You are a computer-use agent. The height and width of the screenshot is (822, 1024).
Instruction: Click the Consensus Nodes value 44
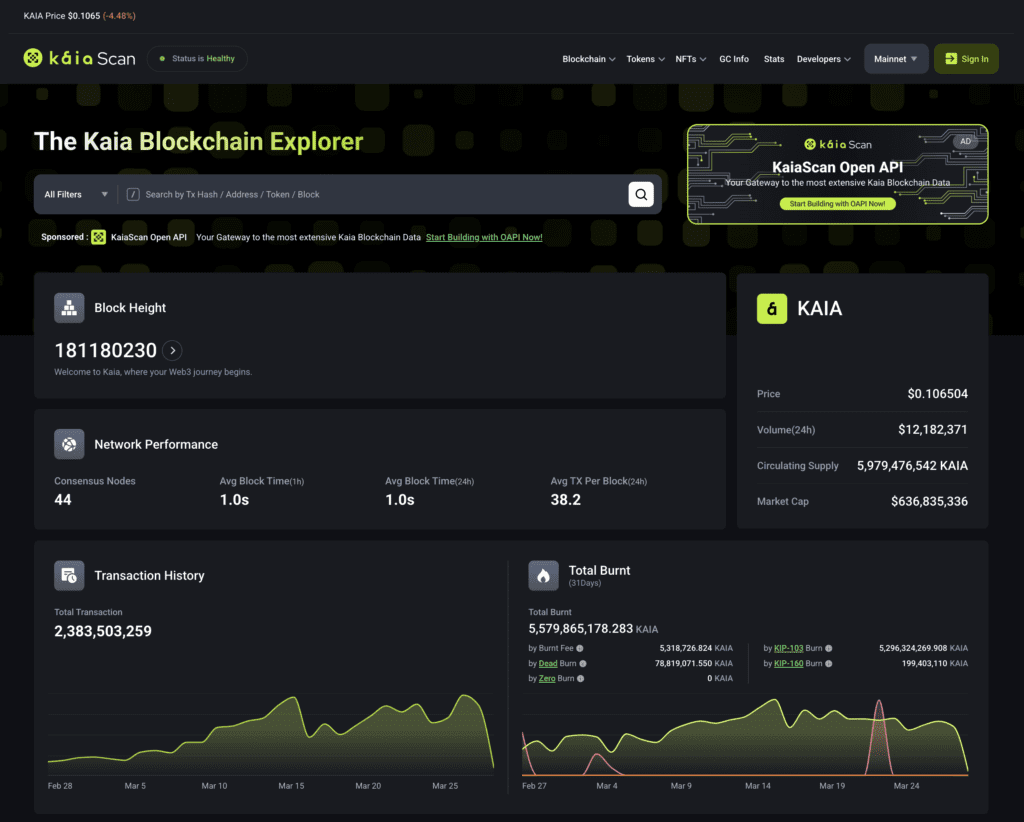pos(63,499)
